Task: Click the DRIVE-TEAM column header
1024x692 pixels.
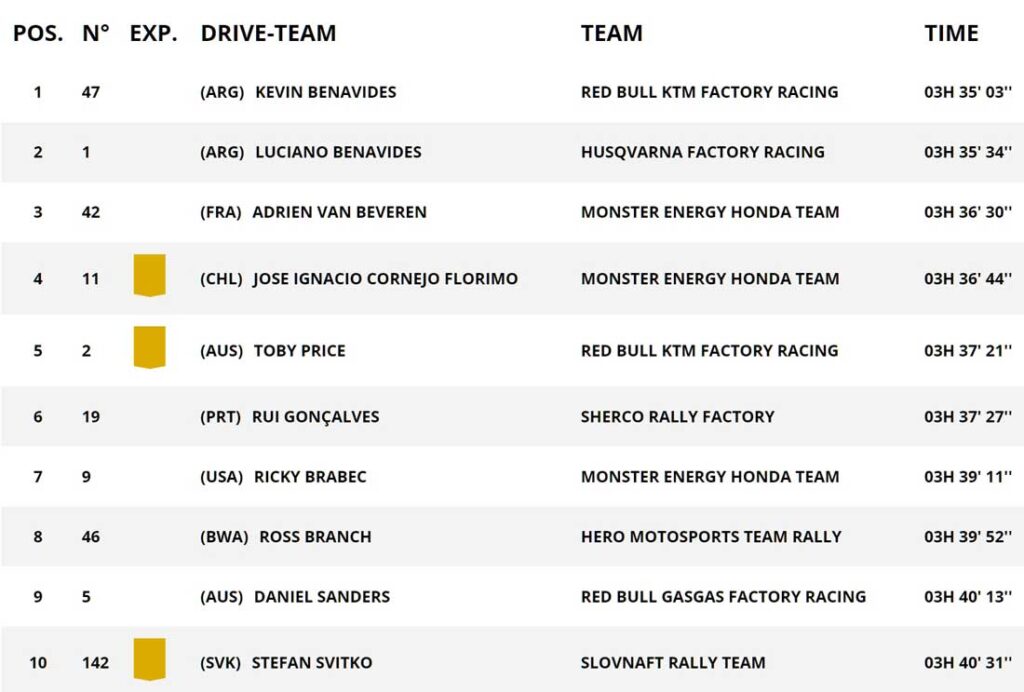Action: click(x=268, y=33)
